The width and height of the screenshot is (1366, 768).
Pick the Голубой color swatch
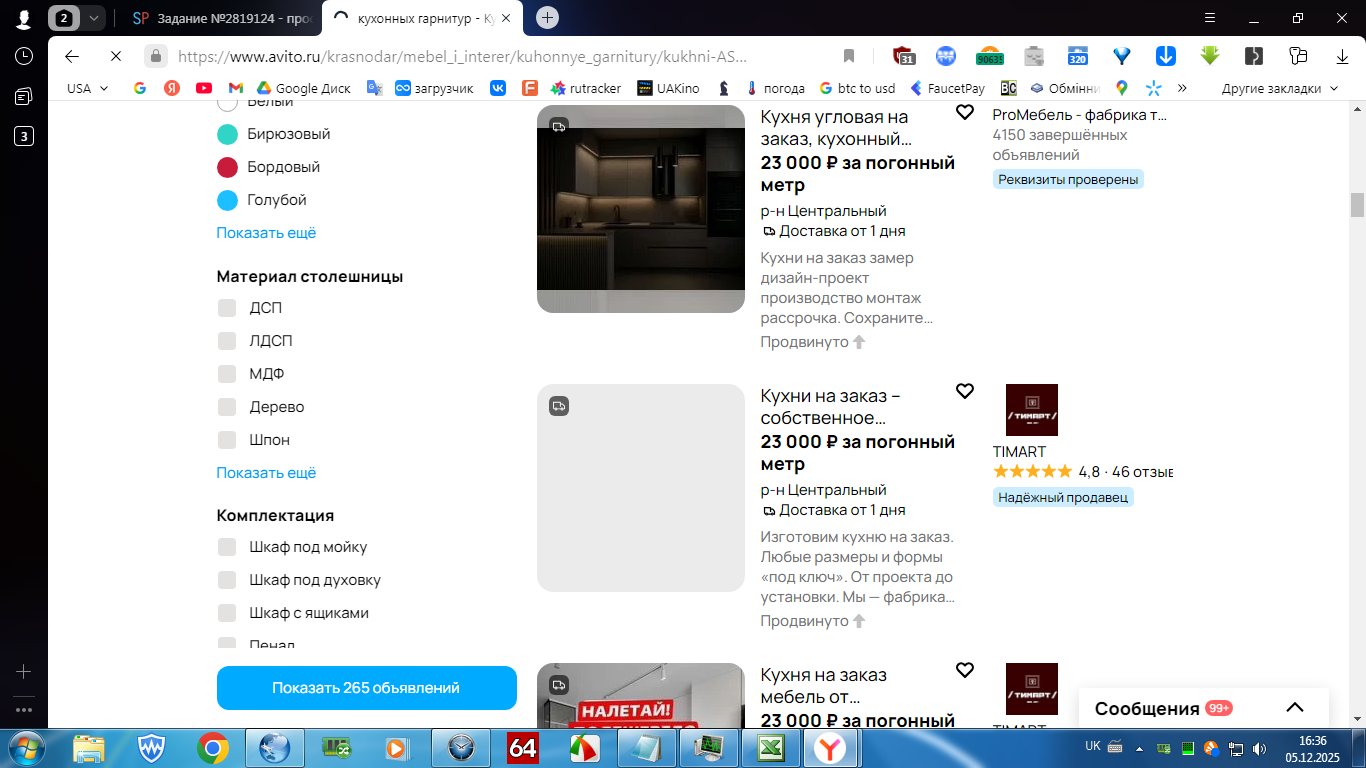point(228,200)
